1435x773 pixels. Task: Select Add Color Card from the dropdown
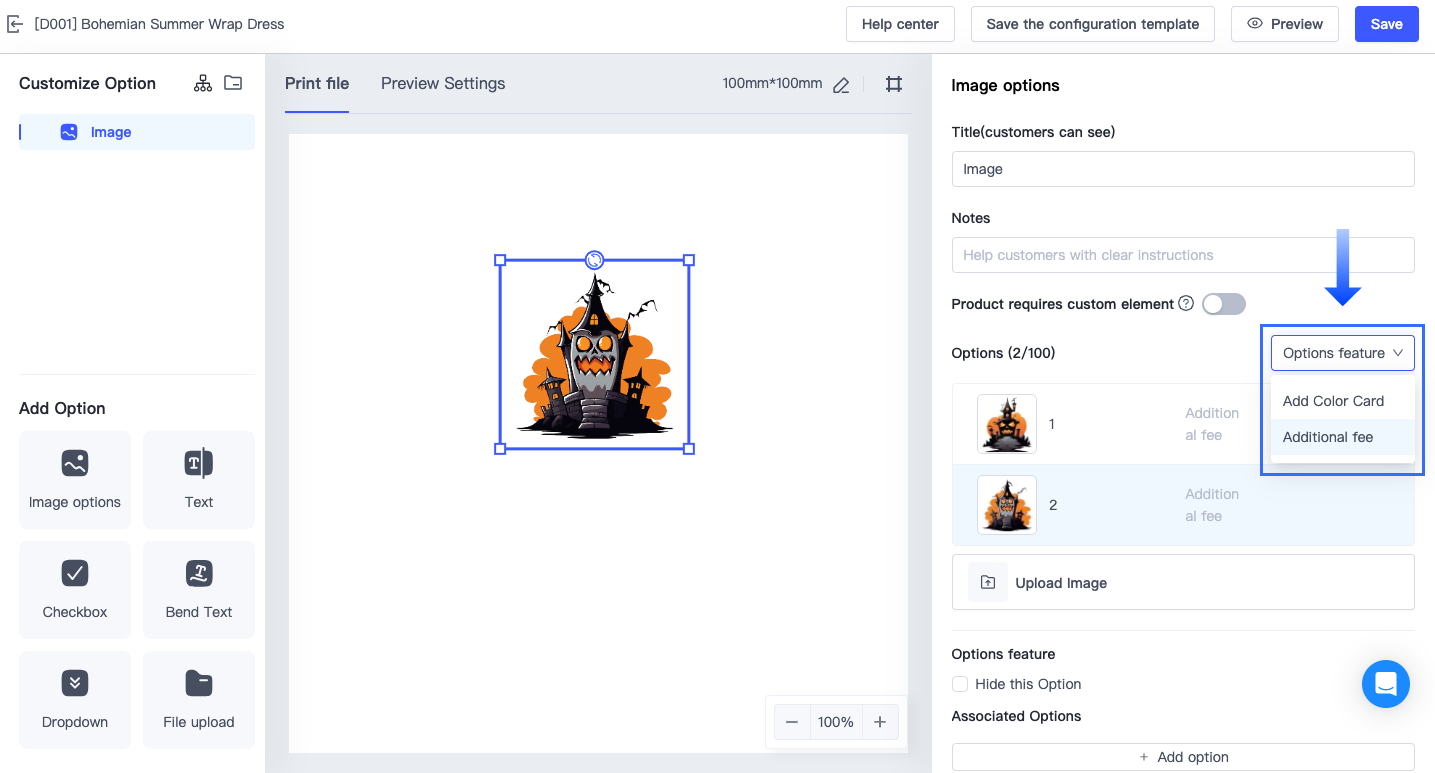(1334, 400)
